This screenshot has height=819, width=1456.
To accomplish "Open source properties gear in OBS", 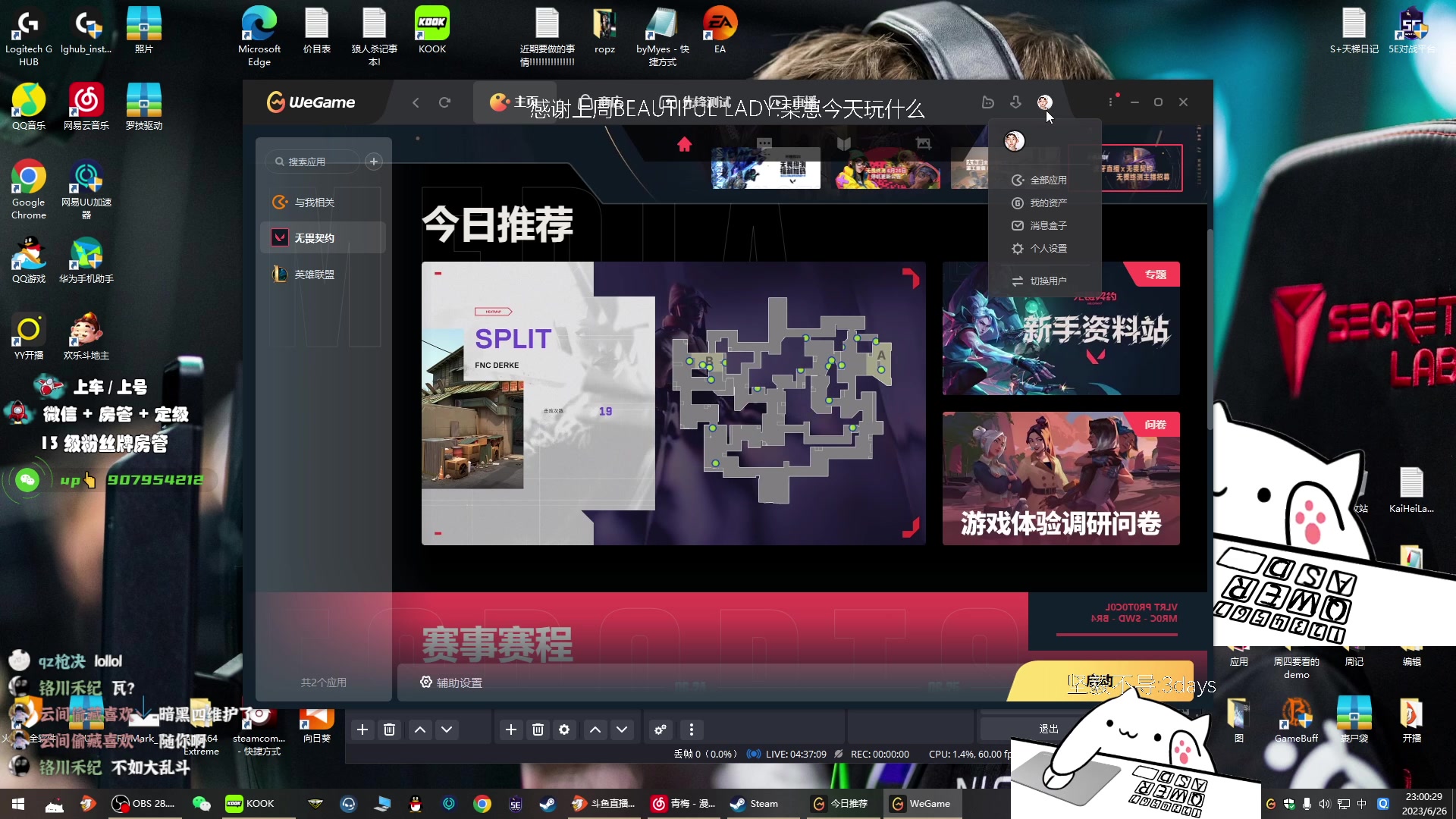I will (564, 730).
